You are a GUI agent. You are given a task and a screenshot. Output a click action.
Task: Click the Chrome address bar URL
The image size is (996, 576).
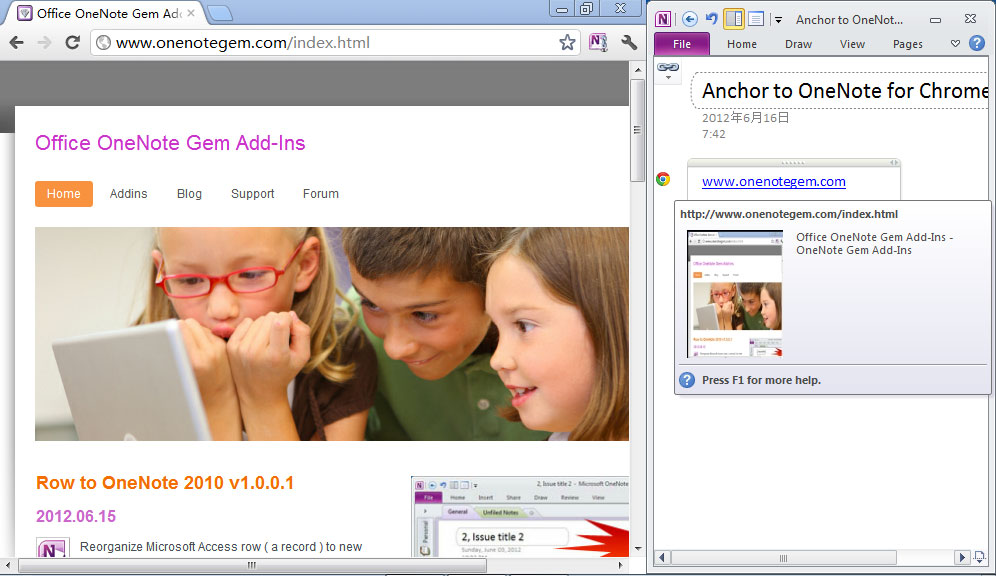[242, 43]
